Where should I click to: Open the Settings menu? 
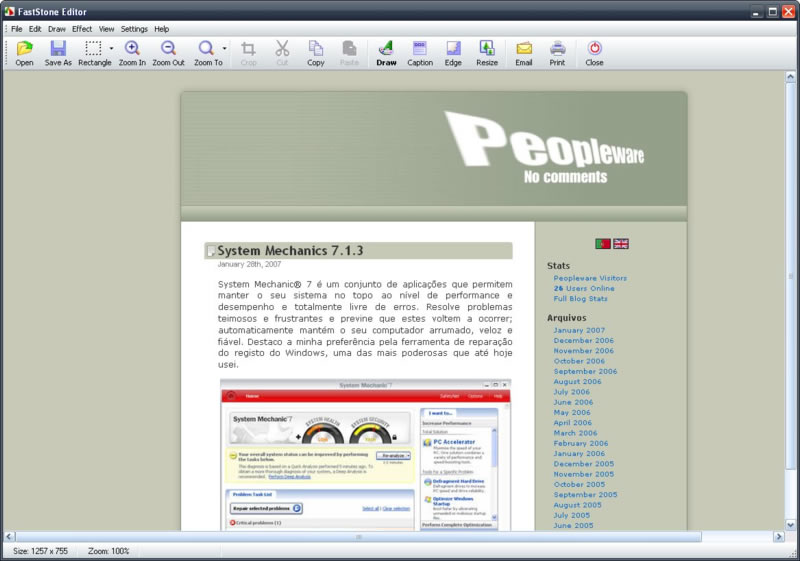134,29
